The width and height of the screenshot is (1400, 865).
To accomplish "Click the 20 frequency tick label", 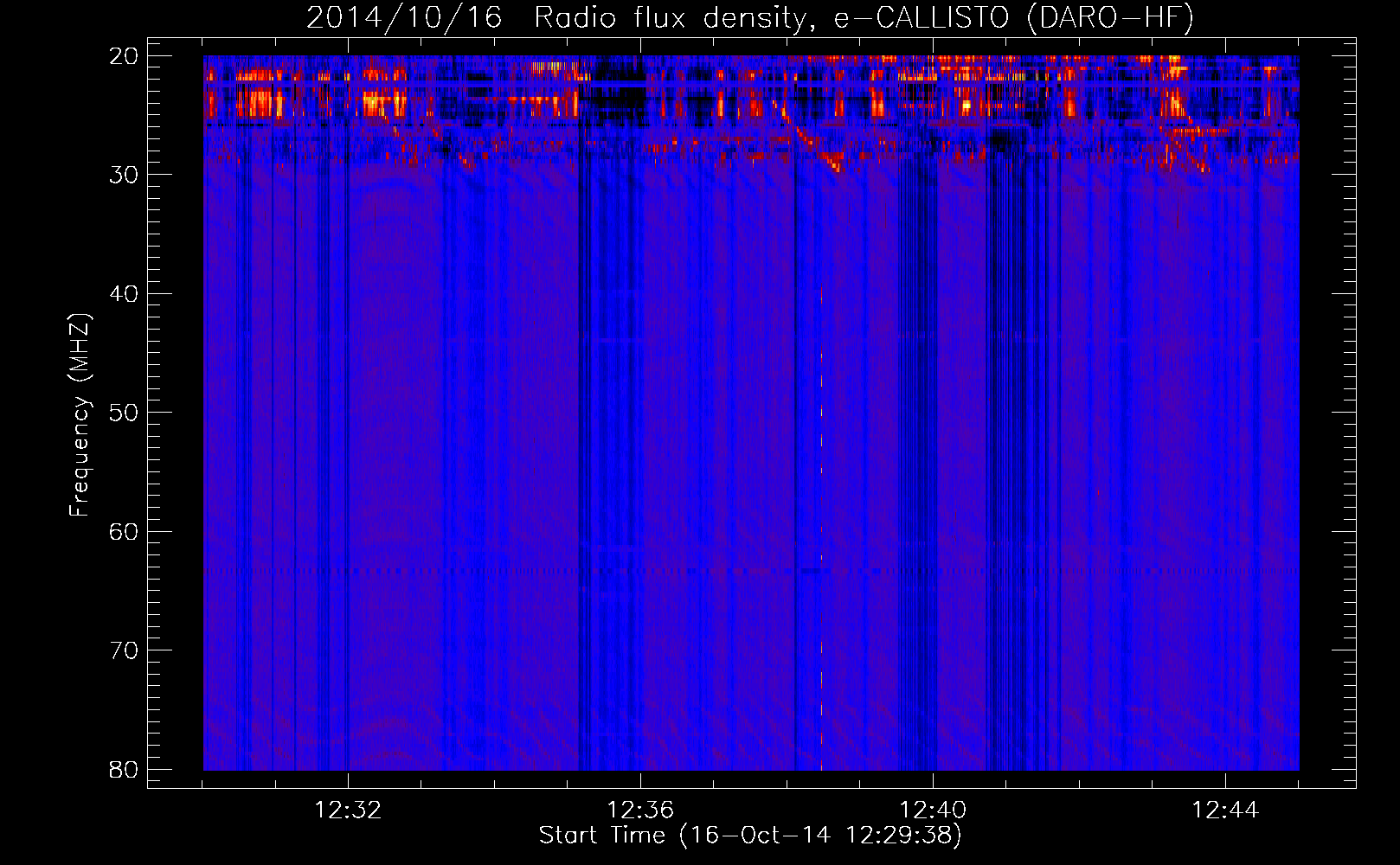I will 124,56.
